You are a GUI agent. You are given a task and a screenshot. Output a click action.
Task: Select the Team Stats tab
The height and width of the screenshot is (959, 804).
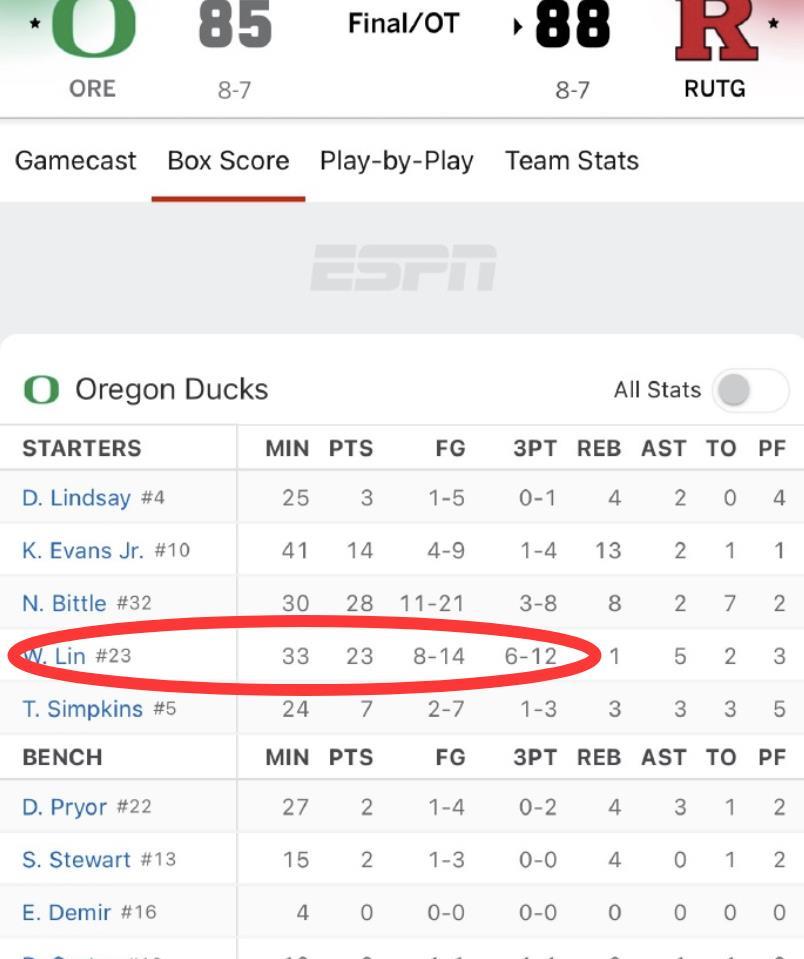coord(571,161)
